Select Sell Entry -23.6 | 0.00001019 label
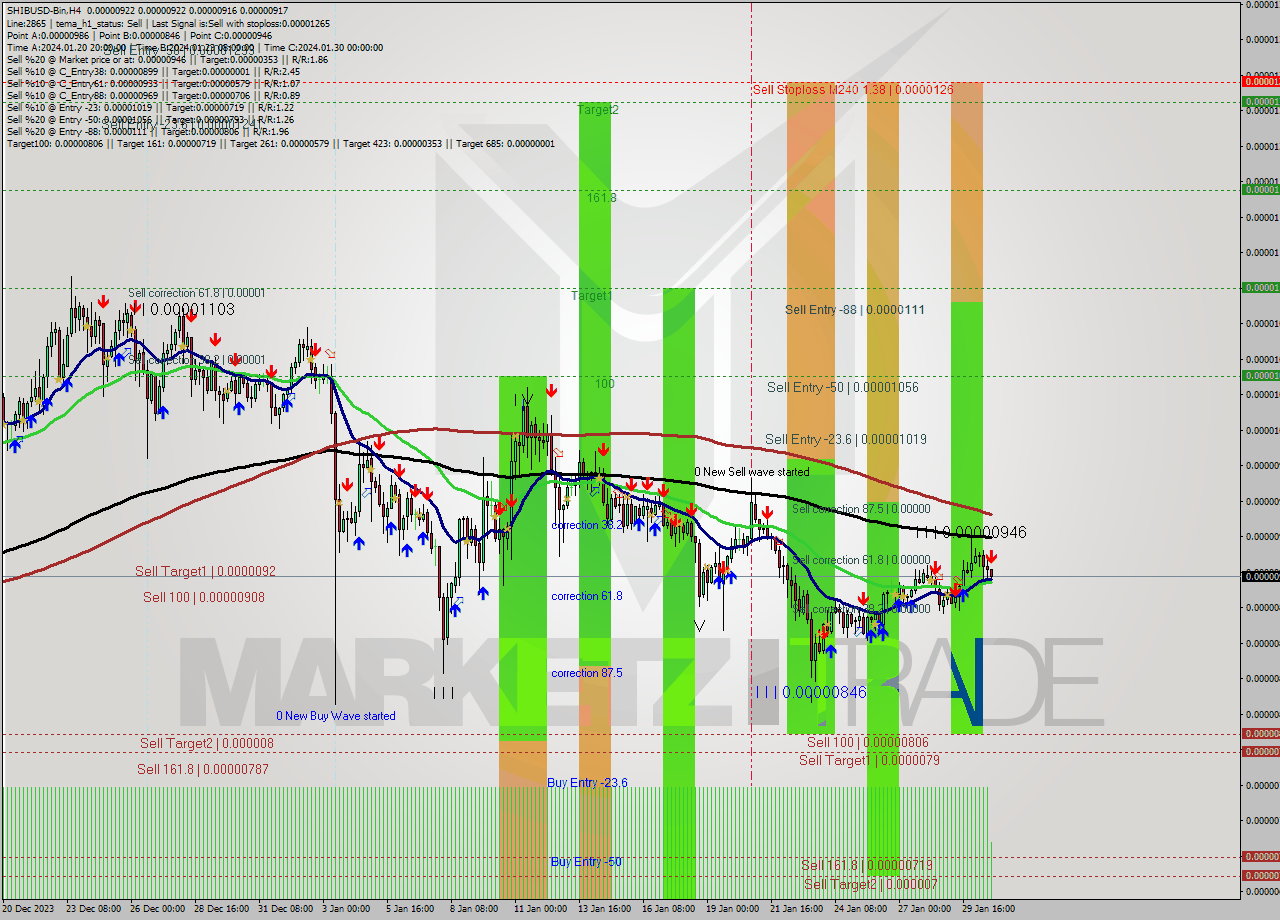Viewport: 1280px width, 920px height. coord(845,439)
